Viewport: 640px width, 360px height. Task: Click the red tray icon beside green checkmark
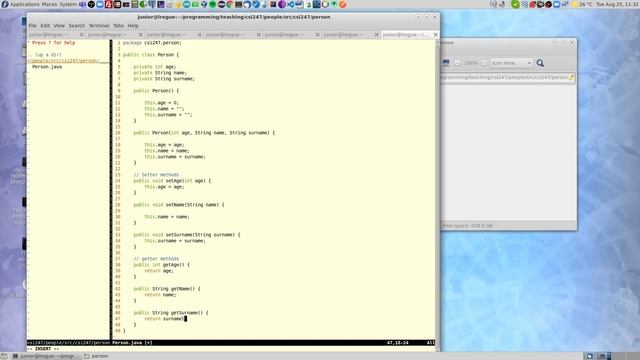tap(532, 4)
